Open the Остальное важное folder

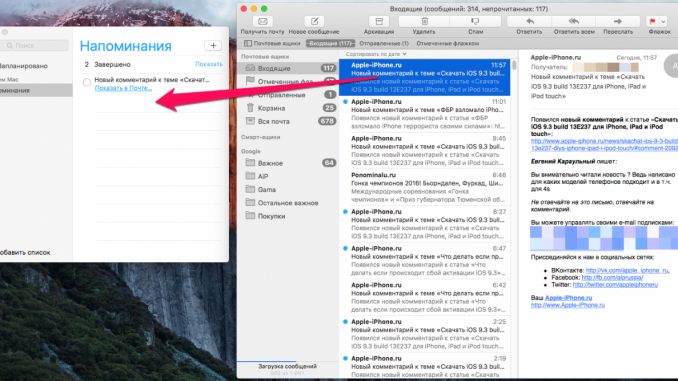(x=288, y=203)
